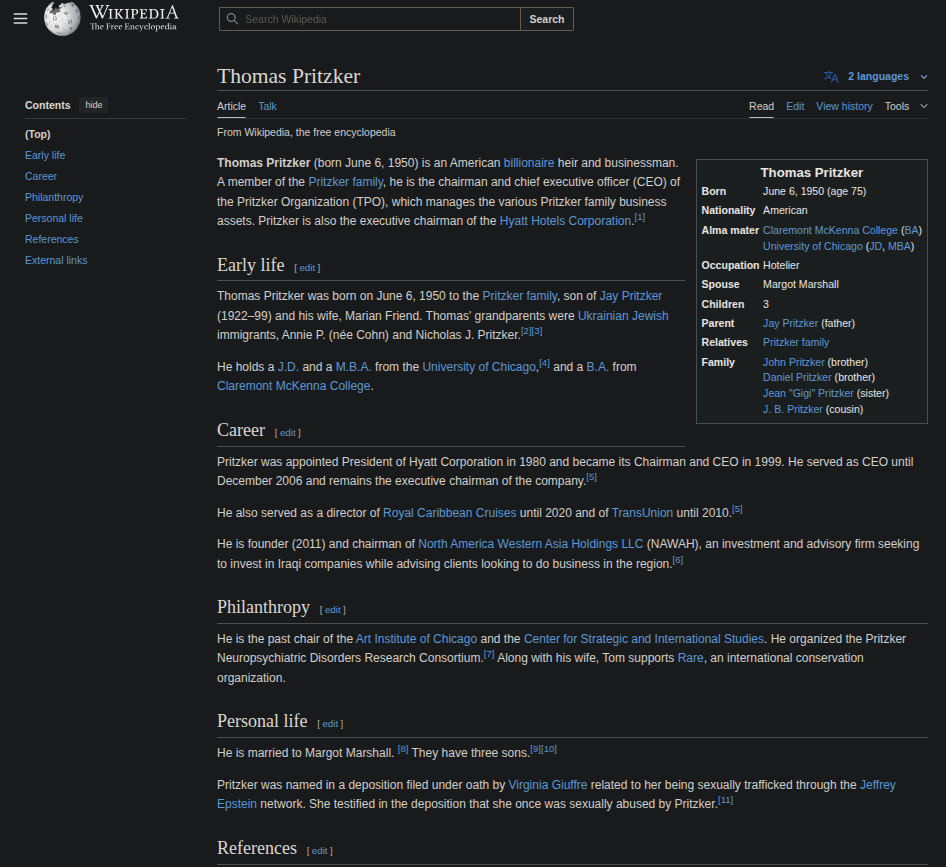Click the Search button
This screenshot has width=946, height=867.
[547, 19]
